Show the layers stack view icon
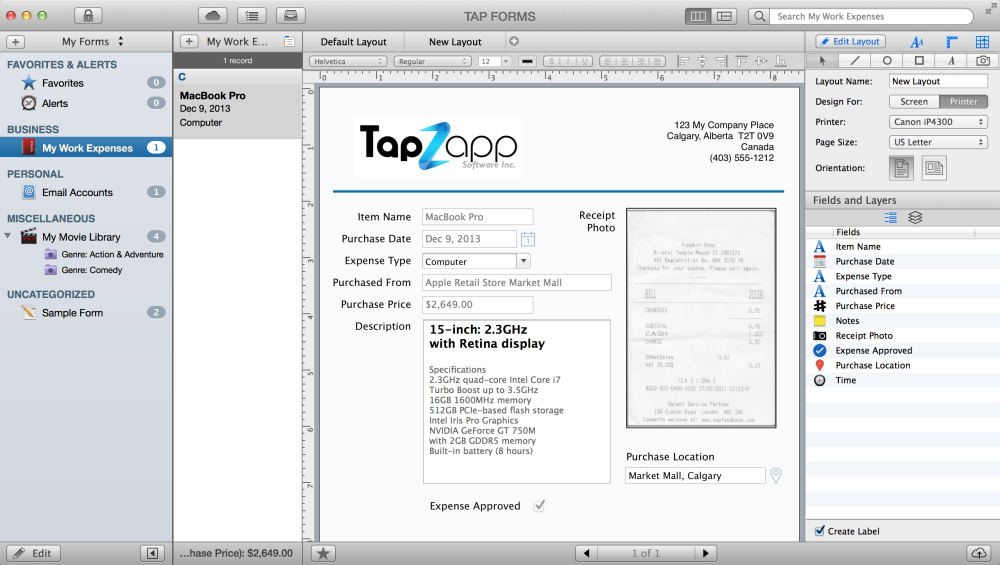 [915, 217]
